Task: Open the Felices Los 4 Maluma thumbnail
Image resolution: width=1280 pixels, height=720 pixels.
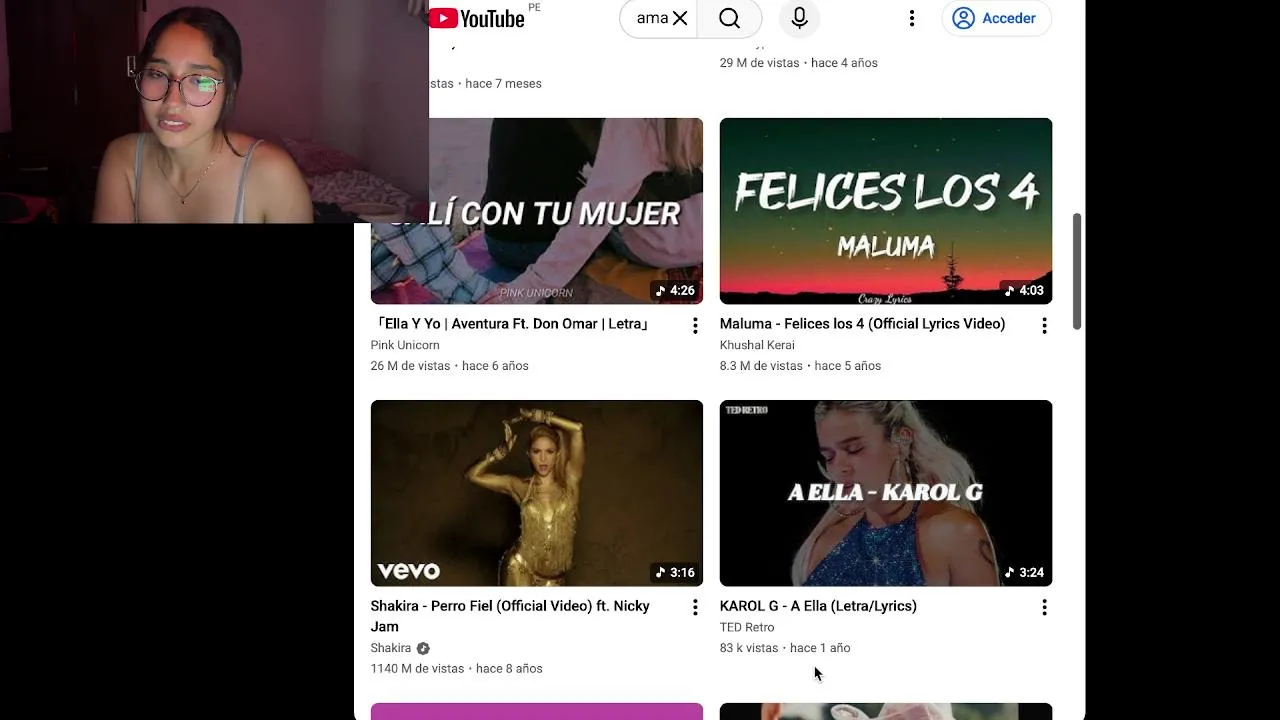Action: click(x=886, y=211)
